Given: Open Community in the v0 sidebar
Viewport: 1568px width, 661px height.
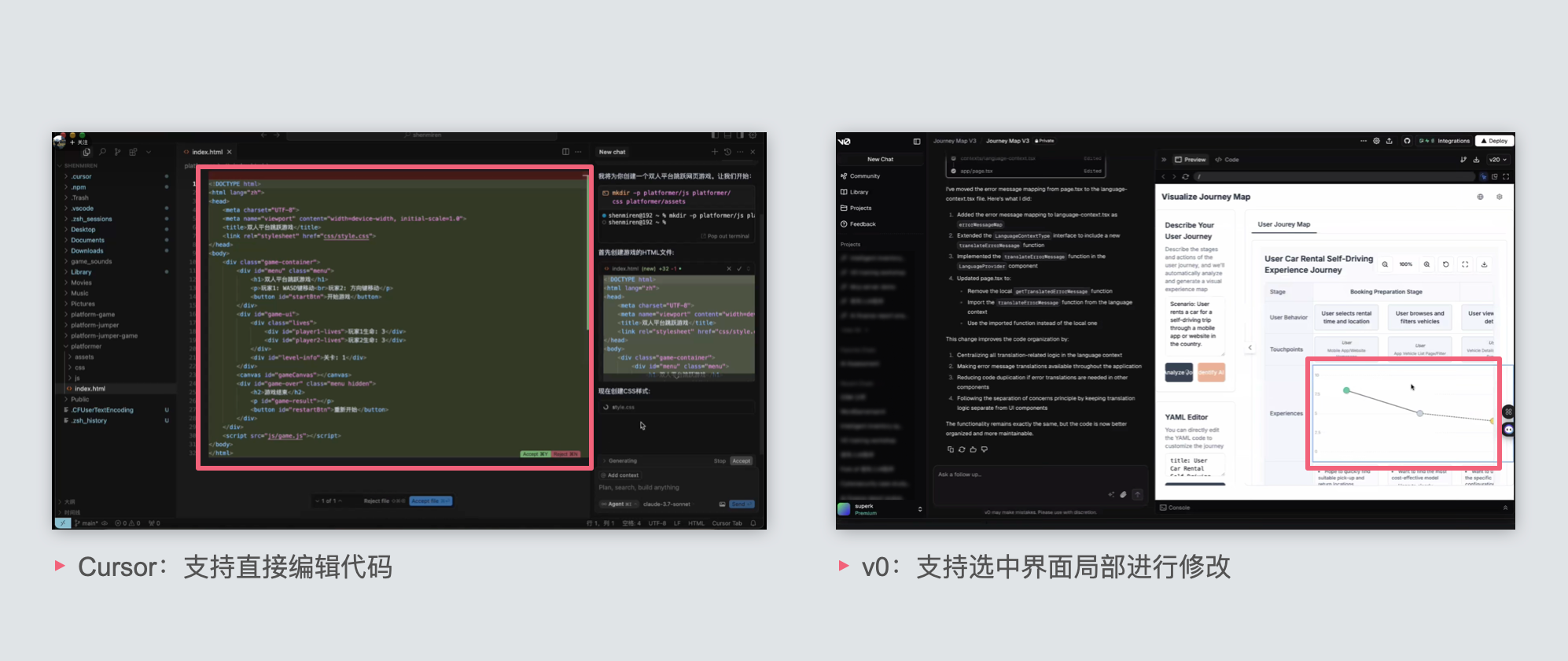Looking at the screenshot, I should (x=860, y=176).
